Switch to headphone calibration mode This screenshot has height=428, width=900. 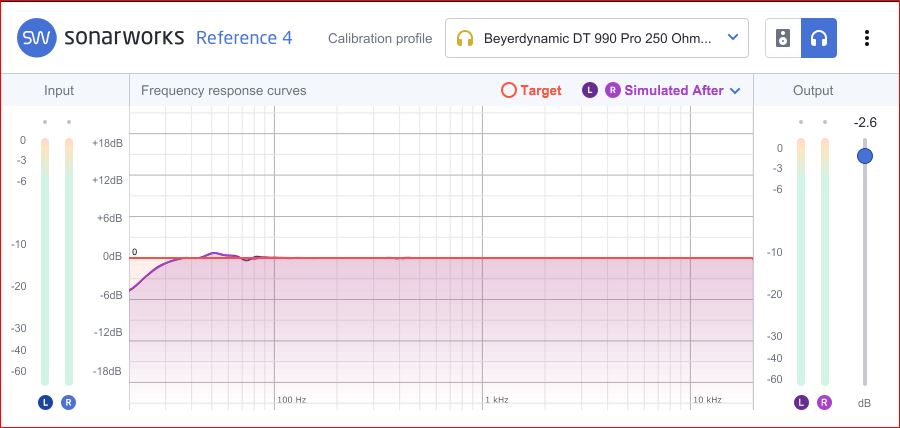(819, 38)
